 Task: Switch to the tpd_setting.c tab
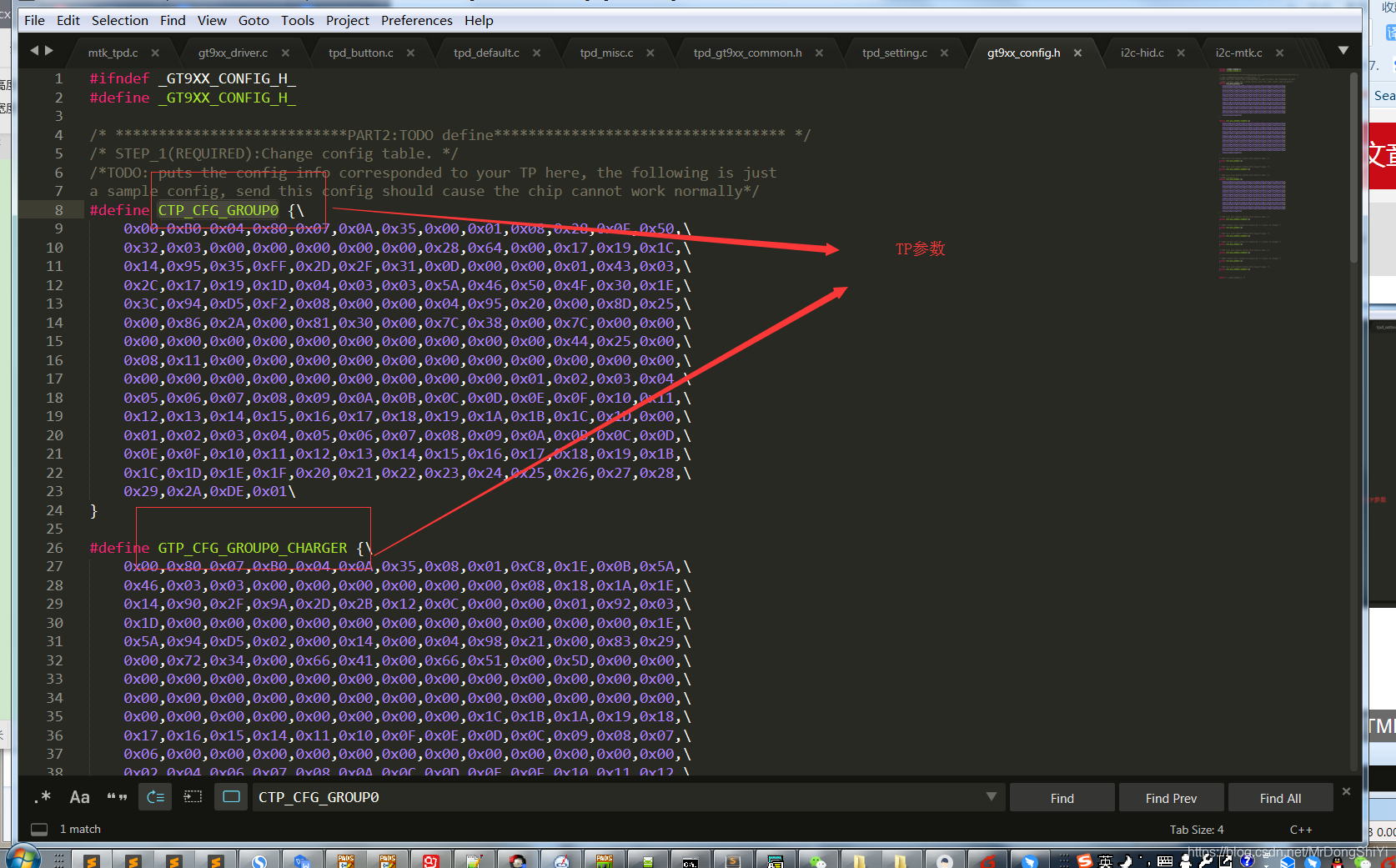coord(895,53)
